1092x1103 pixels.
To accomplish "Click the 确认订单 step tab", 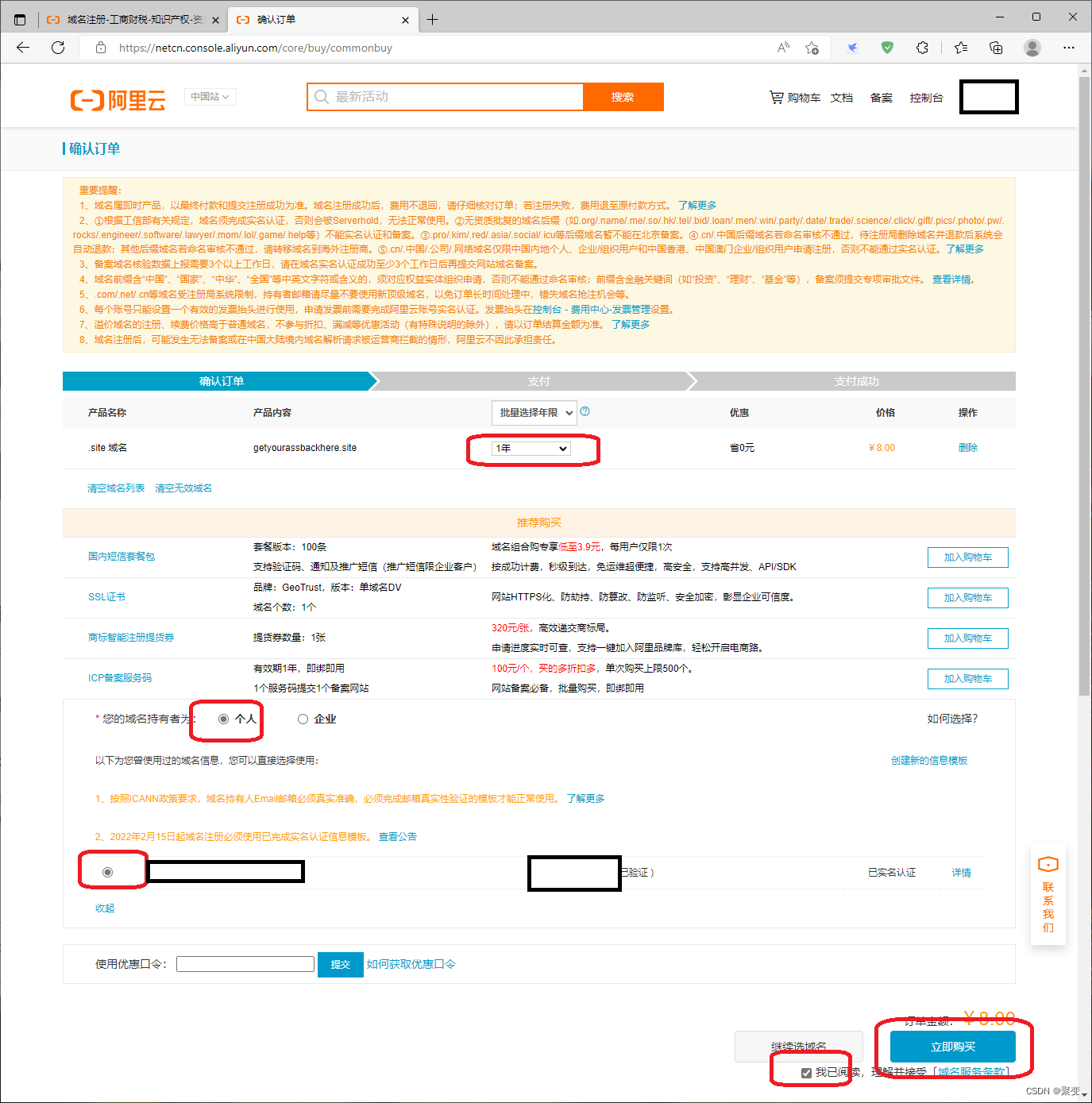I will (221, 381).
